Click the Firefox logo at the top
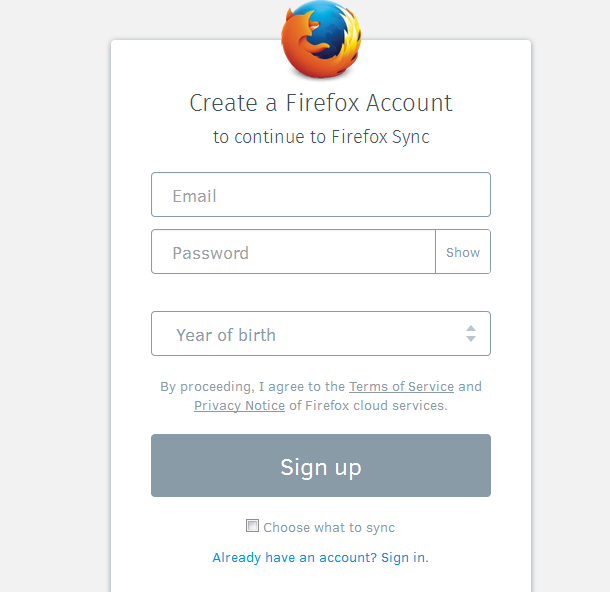The image size is (610, 592). click(320, 41)
